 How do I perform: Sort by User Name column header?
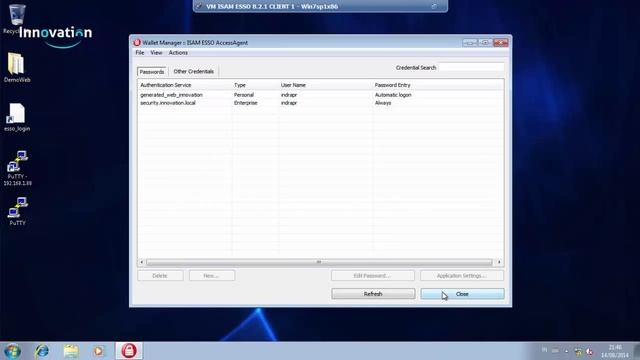326,85
